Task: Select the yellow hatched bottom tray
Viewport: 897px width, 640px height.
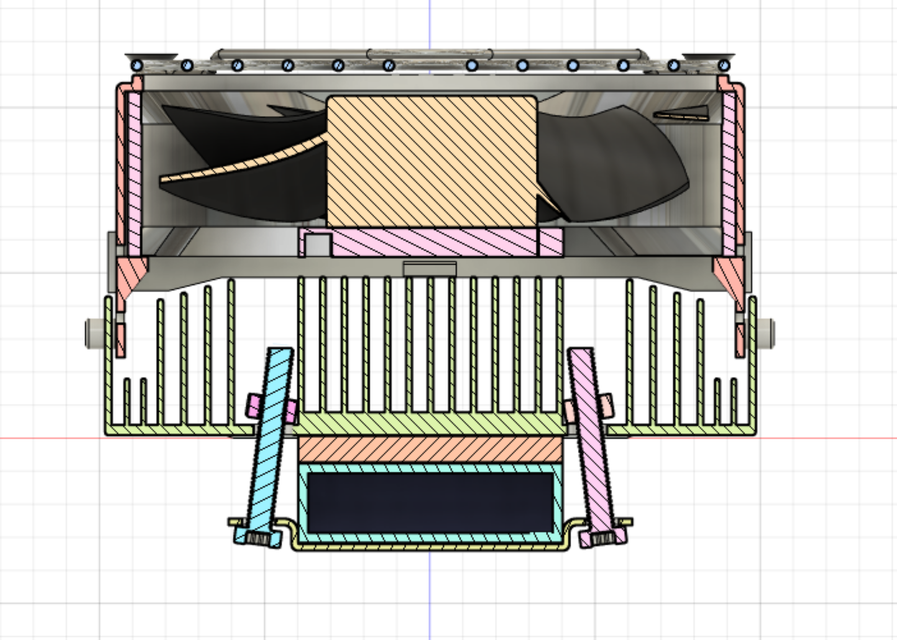Action: coord(430,548)
